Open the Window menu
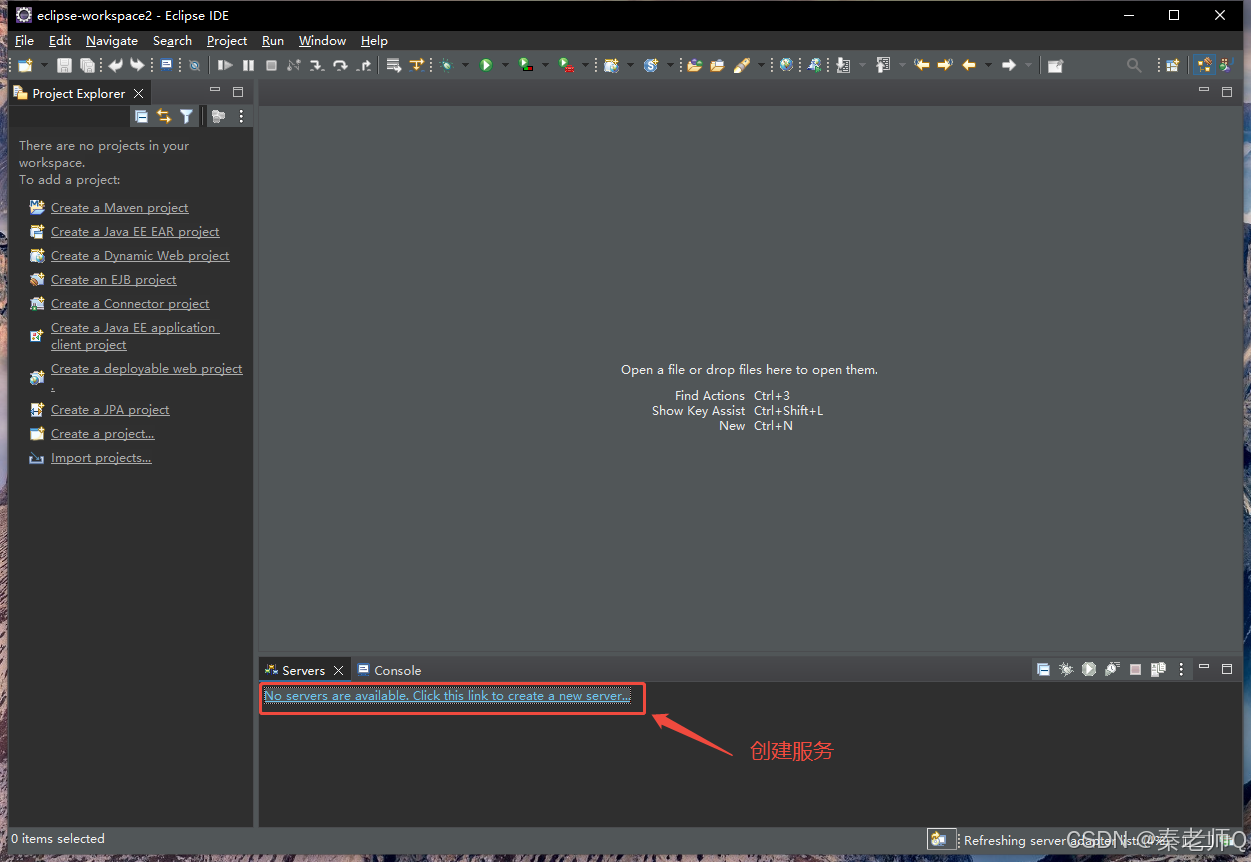 coord(322,41)
